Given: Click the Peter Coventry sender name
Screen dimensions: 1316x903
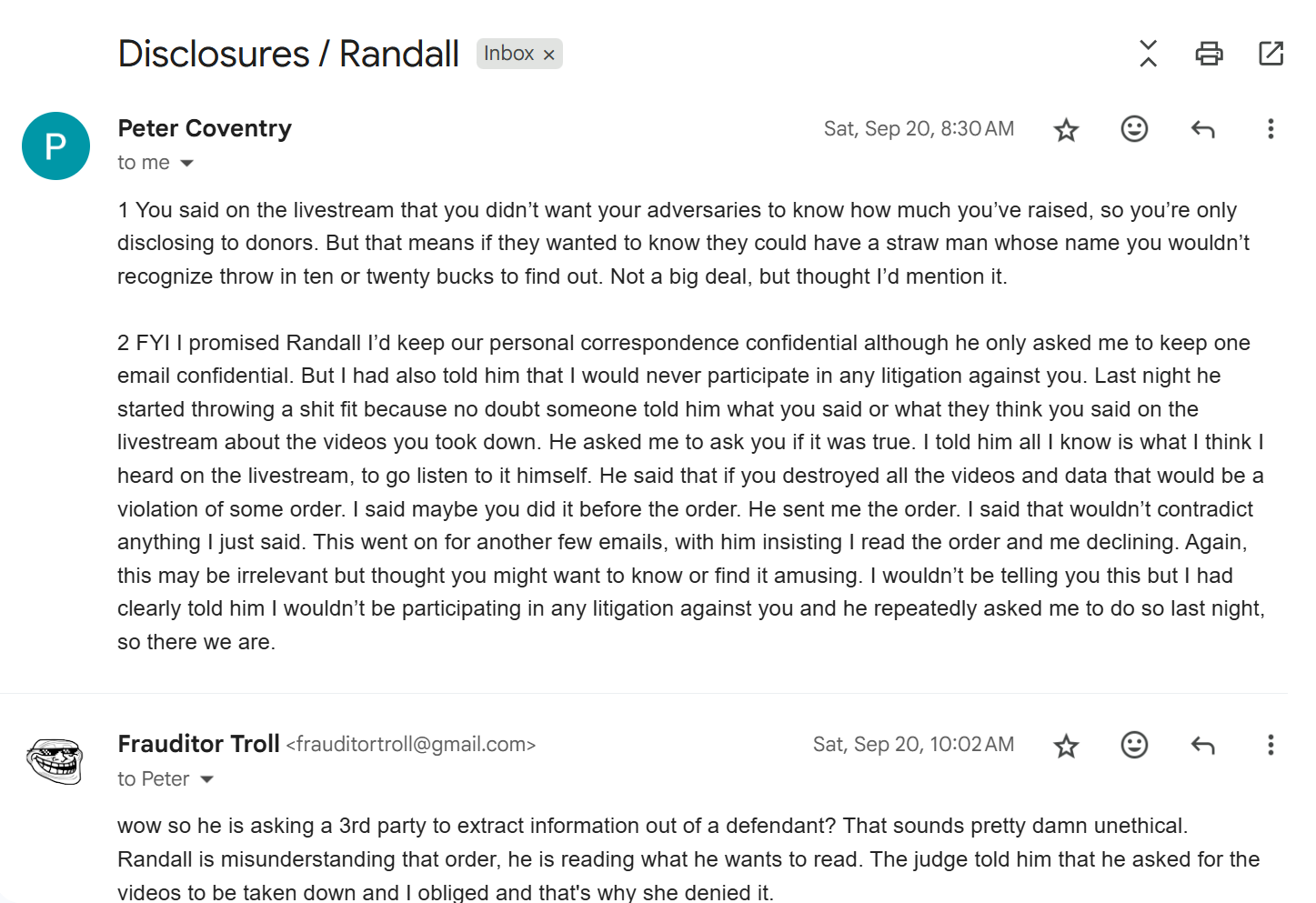Looking at the screenshot, I should (x=205, y=129).
